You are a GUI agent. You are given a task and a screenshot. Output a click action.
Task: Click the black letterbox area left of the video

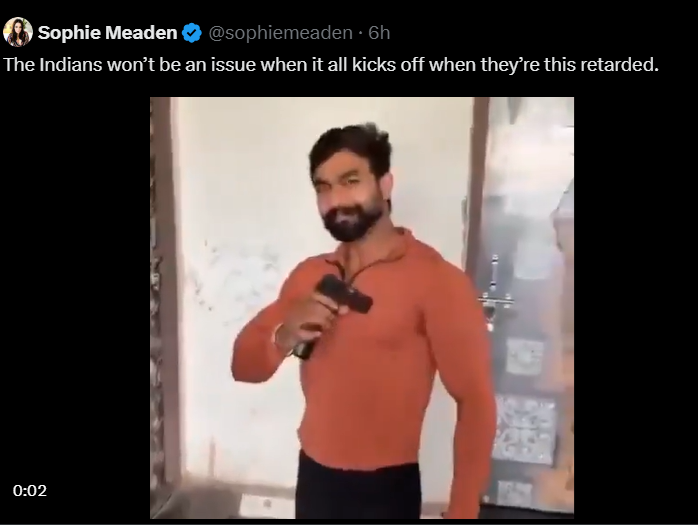coord(75,308)
